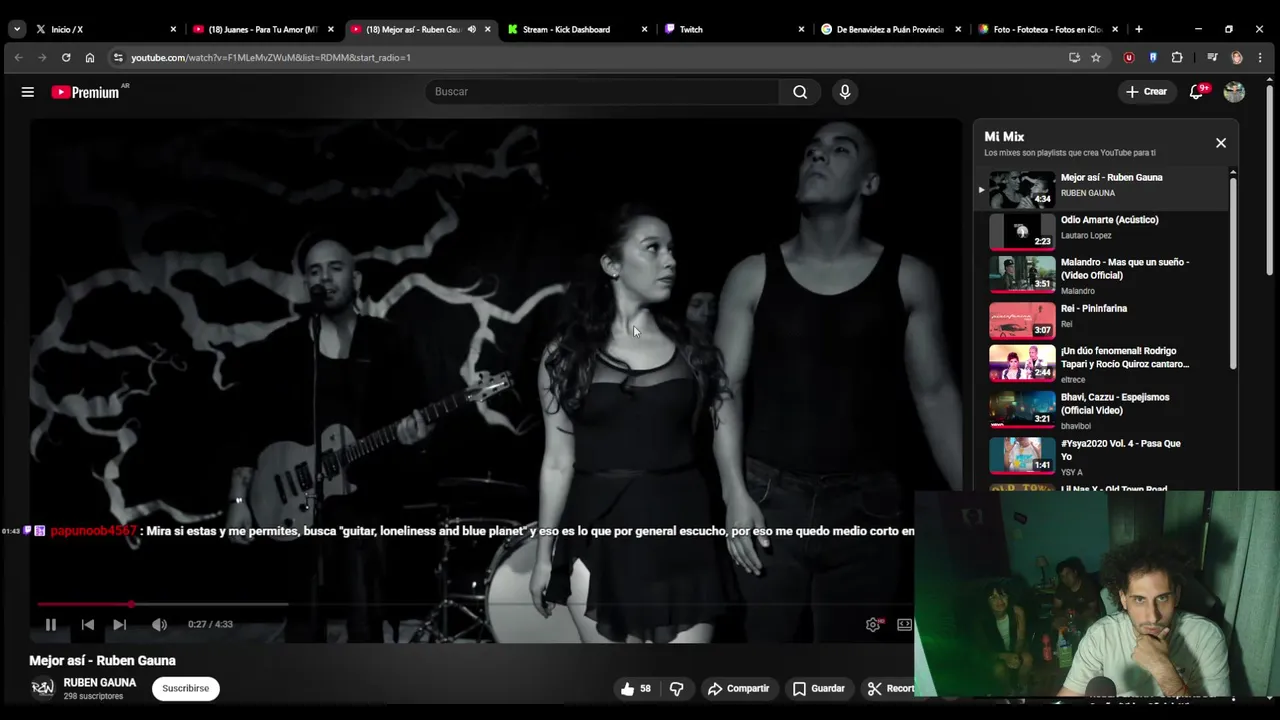Image resolution: width=1280 pixels, height=720 pixels.
Task: Open the tab search dropdown arrow
Action: pyautogui.click(x=17, y=29)
